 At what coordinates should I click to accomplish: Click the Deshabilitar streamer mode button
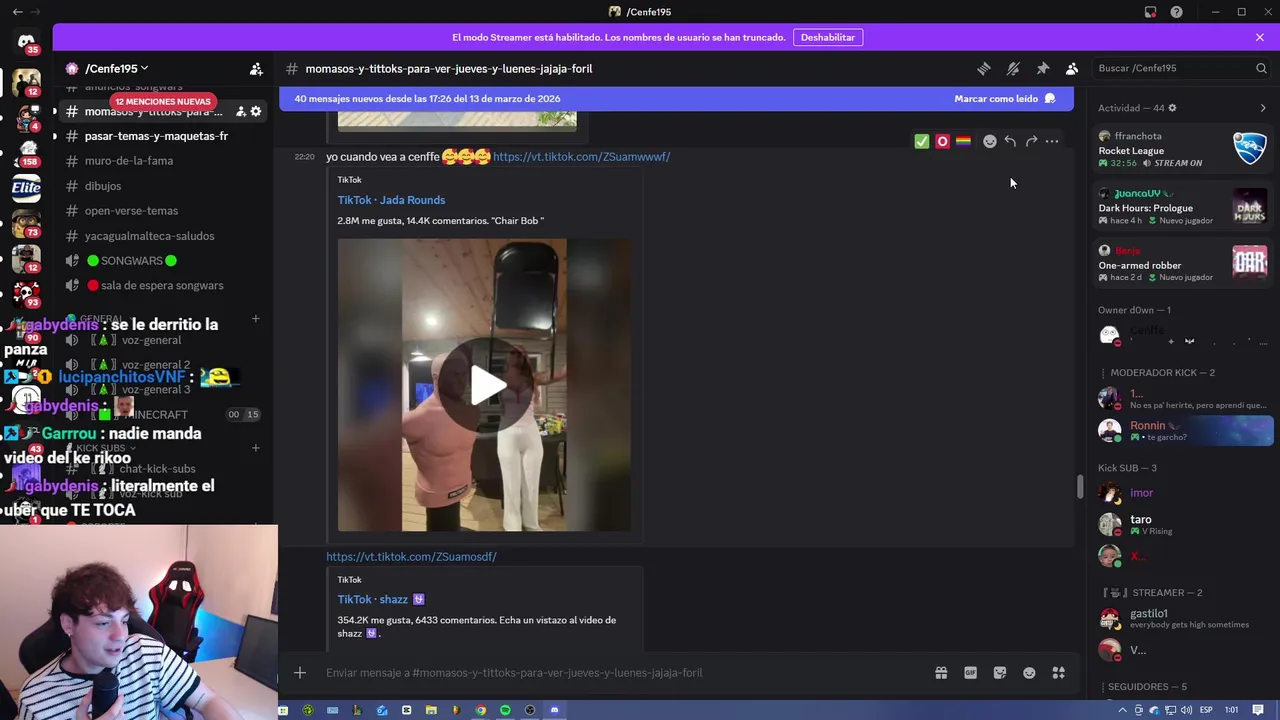(828, 37)
